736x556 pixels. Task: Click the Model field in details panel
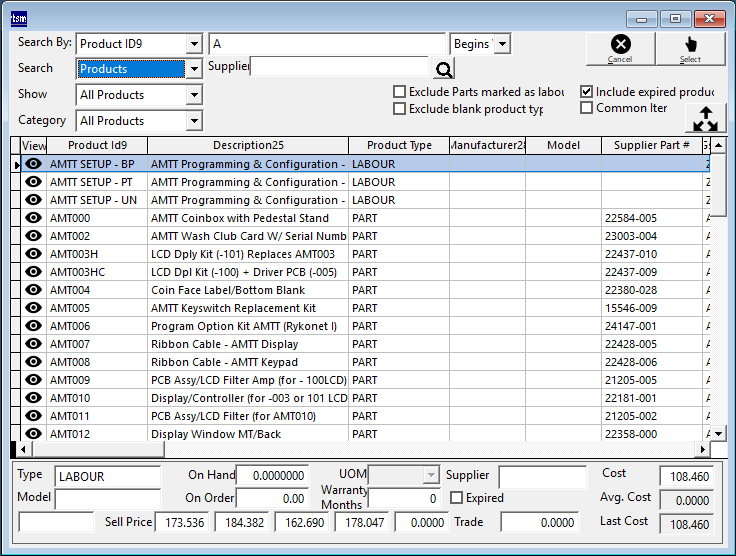point(107,499)
